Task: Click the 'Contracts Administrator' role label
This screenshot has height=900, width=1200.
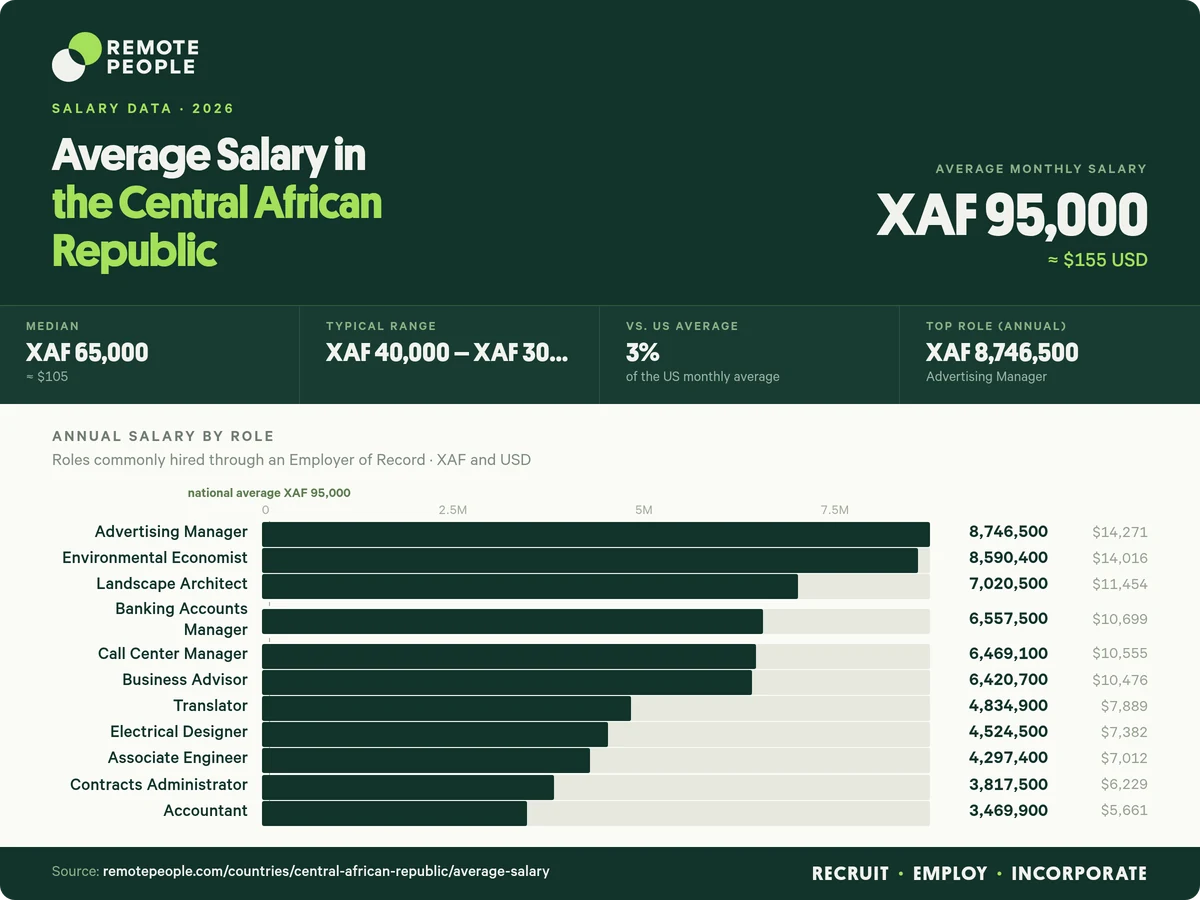Action: click(159, 785)
